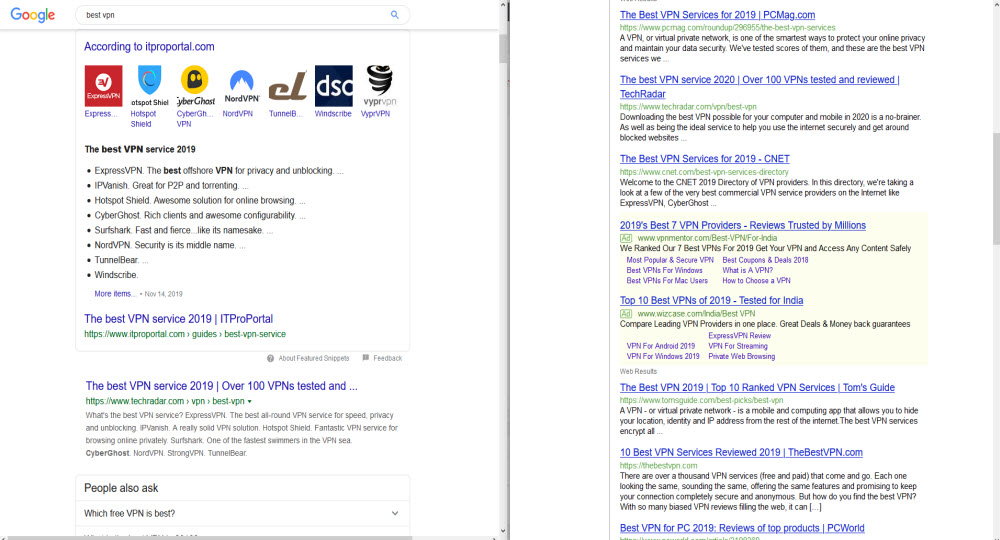Open the NordVPN logo thumbnail
This screenshot has height=540, width=1000.
point(241,85)
